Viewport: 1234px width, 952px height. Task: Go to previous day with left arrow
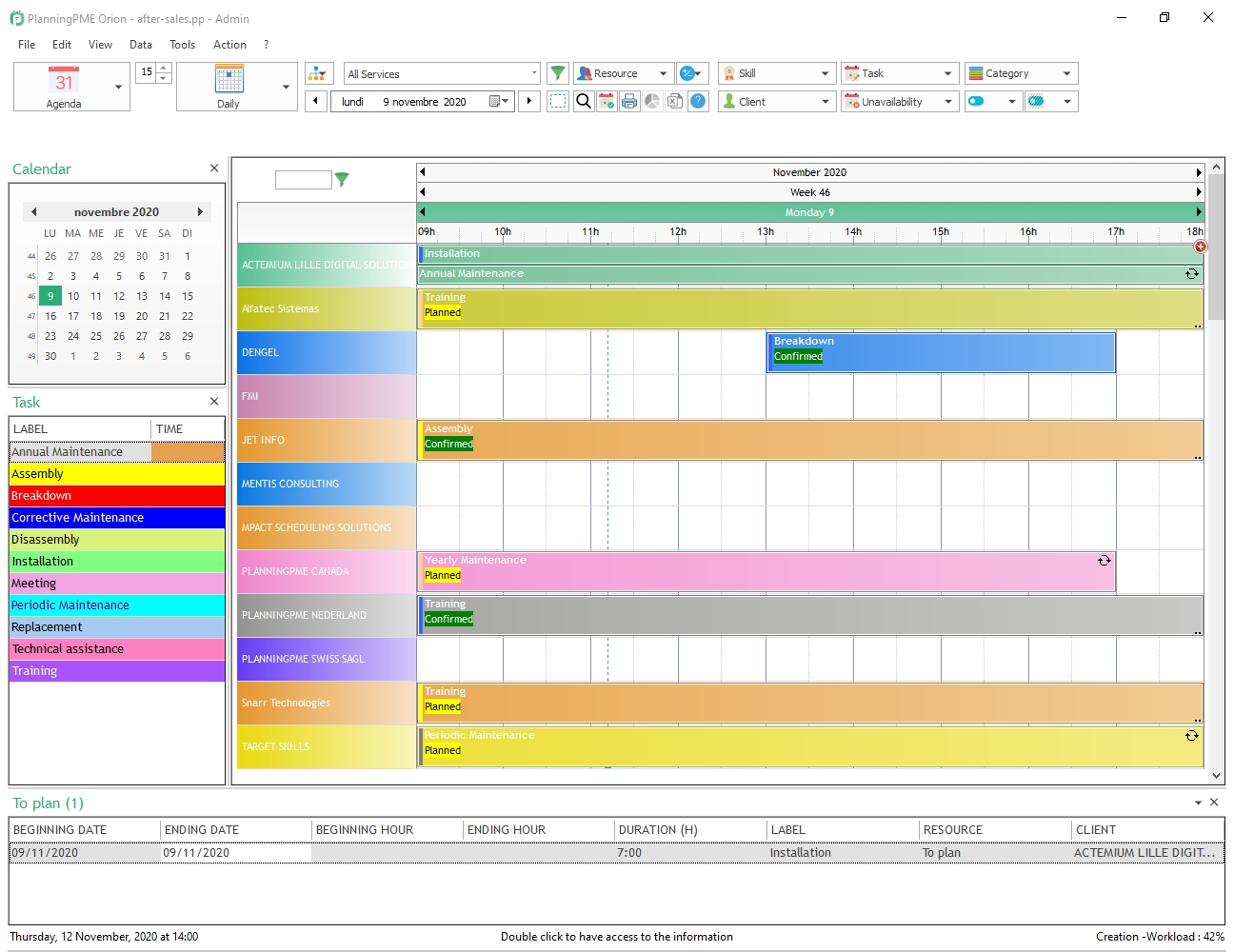click(x=316, y=101)
